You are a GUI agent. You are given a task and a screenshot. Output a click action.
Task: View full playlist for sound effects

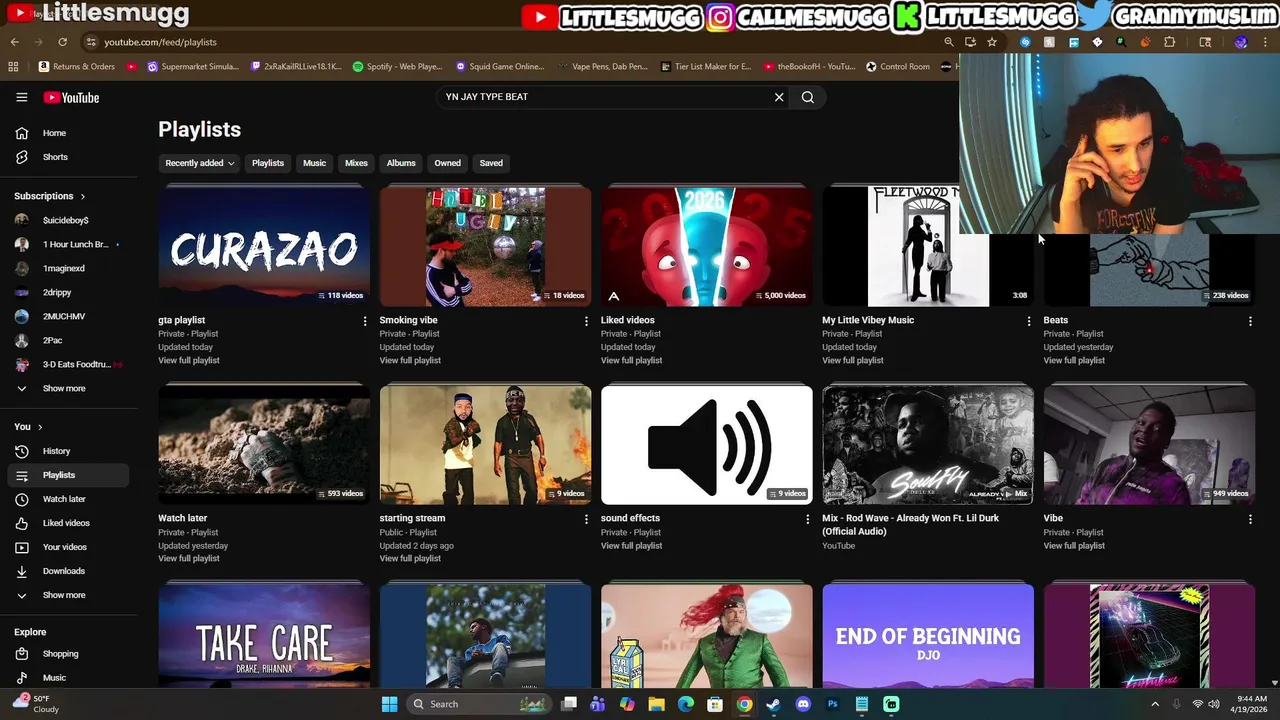(631, 545)
